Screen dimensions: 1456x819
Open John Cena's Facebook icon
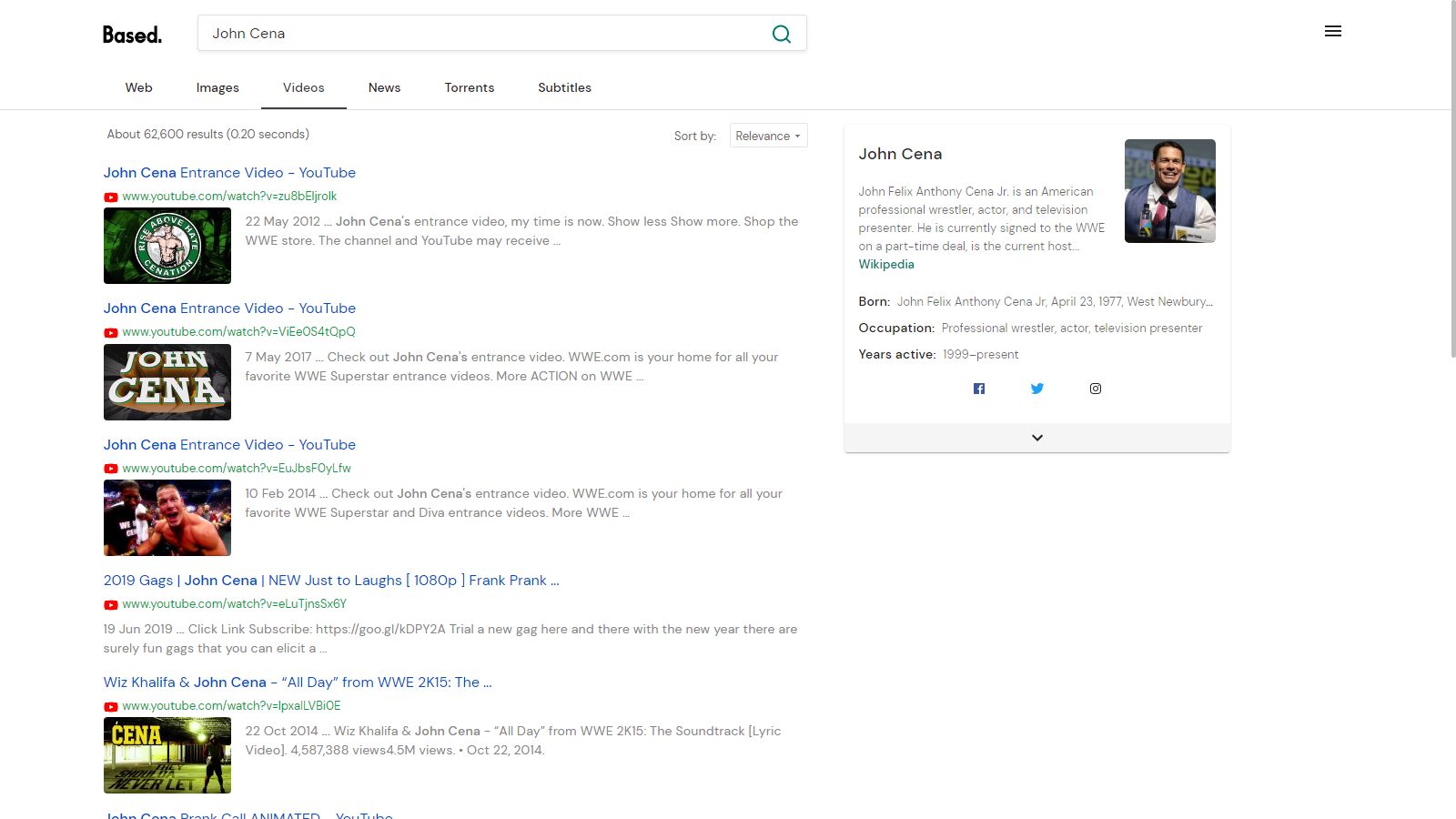point(979,389)
